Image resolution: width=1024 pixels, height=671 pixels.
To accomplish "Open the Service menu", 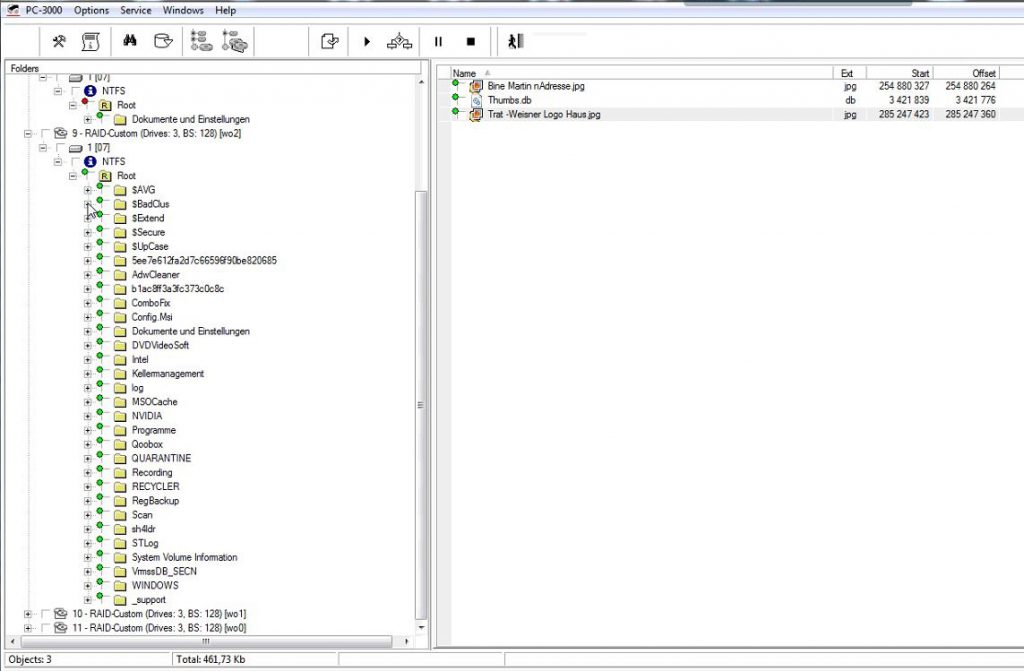I will click(136, 10).
